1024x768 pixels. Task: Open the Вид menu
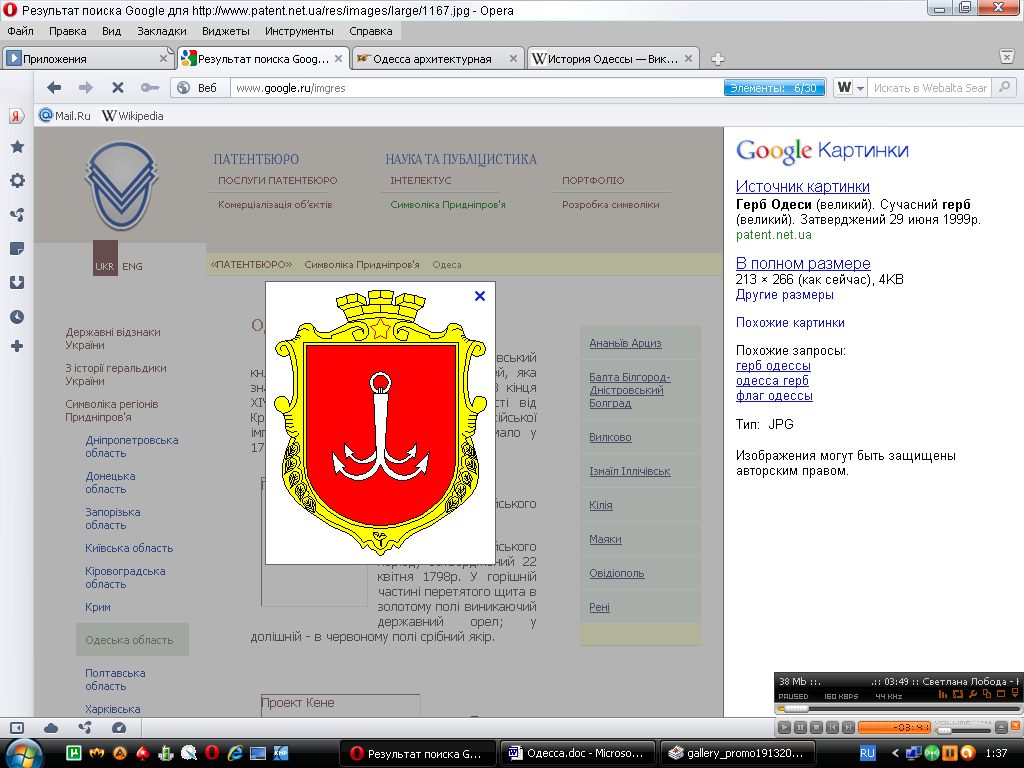point(111,31)
